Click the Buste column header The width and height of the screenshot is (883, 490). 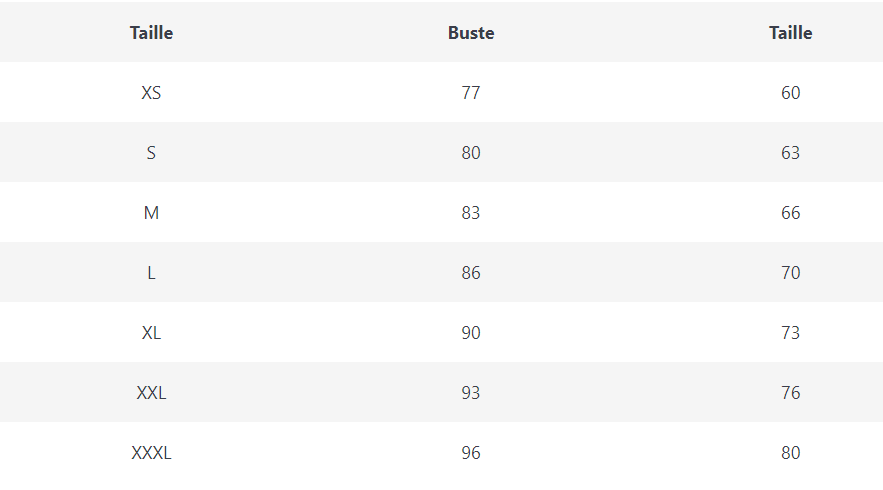[471, 33]
